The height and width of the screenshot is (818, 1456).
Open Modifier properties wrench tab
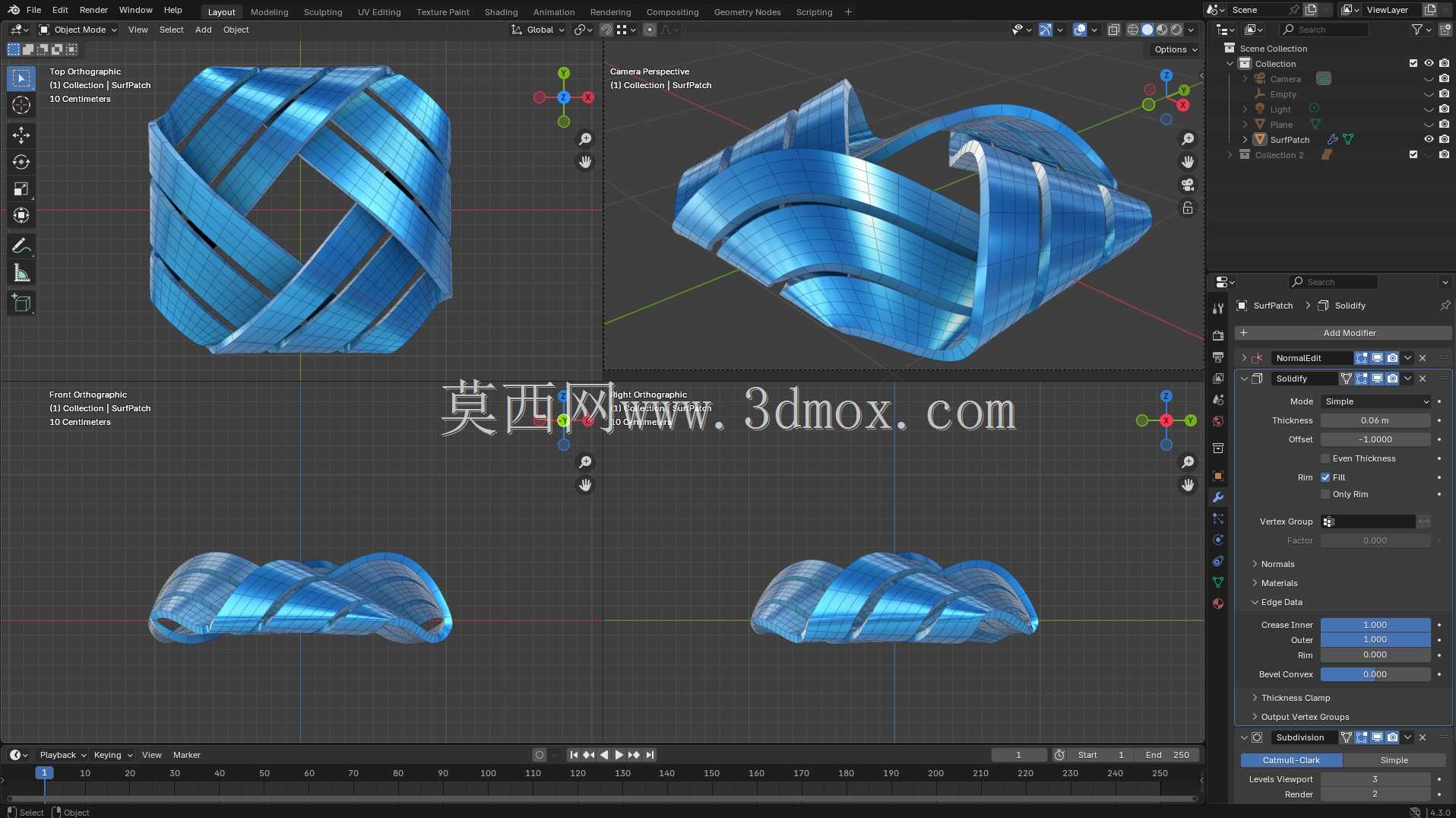coord(1218,497)
